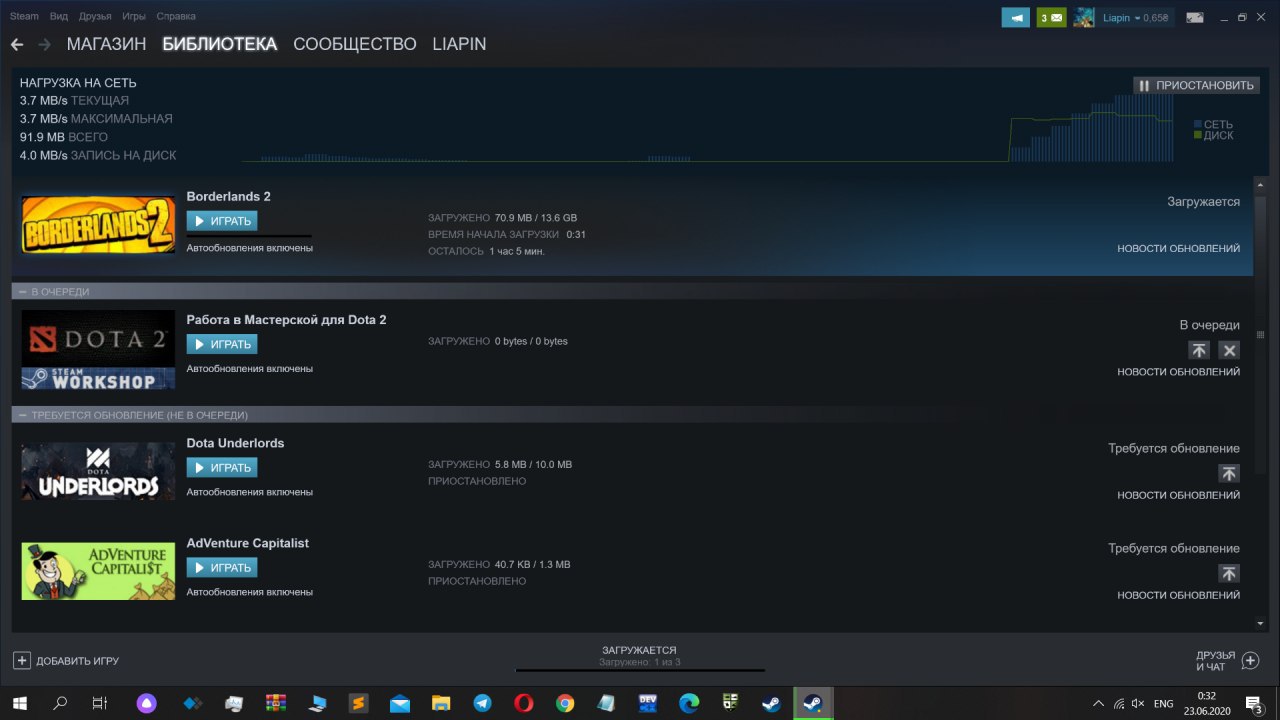Launch Google Chrome from the taskbar
The image size is (1280, 720).
(x=565, y=703)
